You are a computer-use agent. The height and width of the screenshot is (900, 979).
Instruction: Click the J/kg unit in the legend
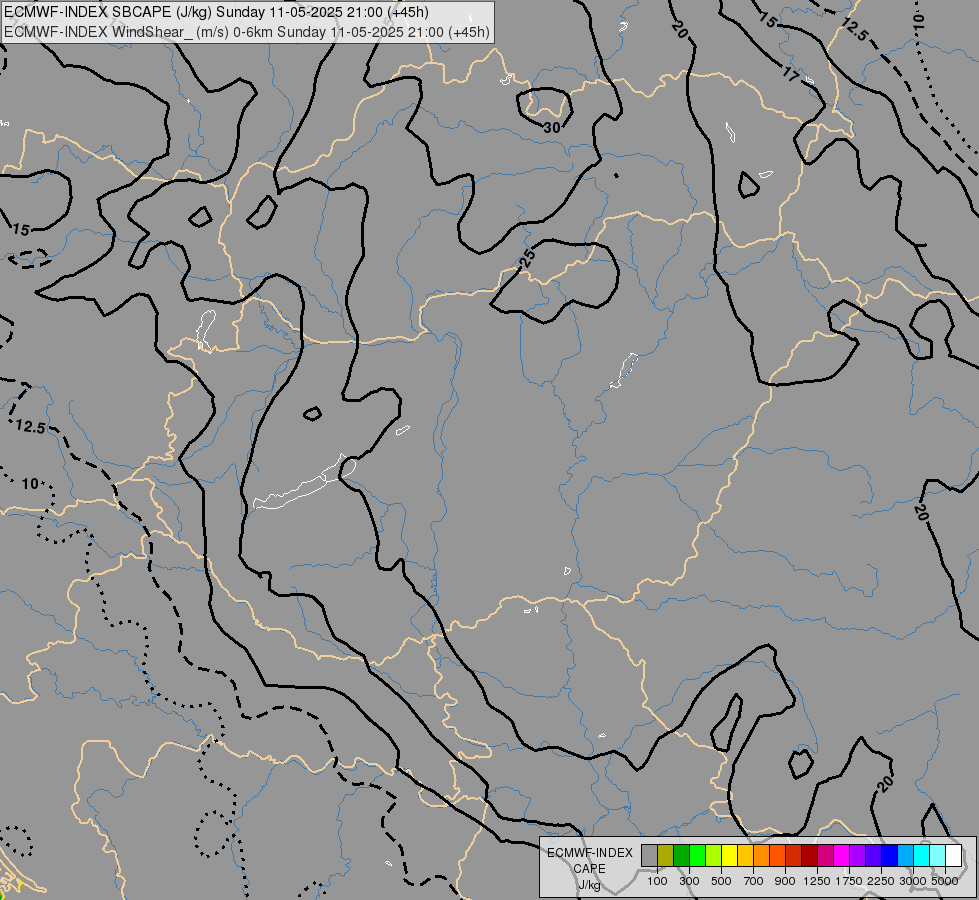589,885
